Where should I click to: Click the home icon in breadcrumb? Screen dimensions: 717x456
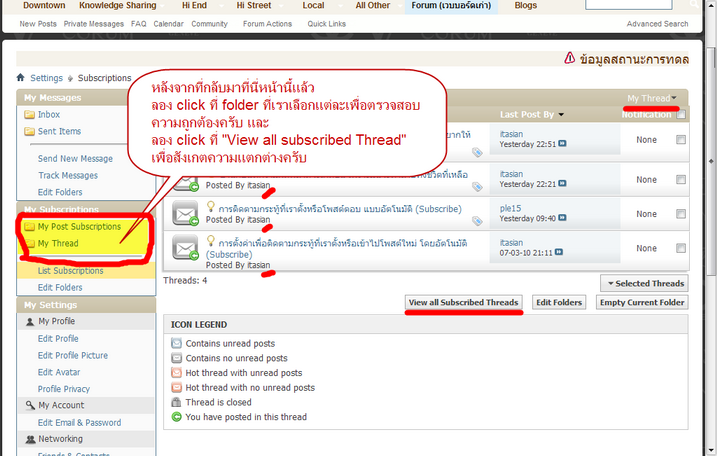pyautogui.click(x=21, y=78)
